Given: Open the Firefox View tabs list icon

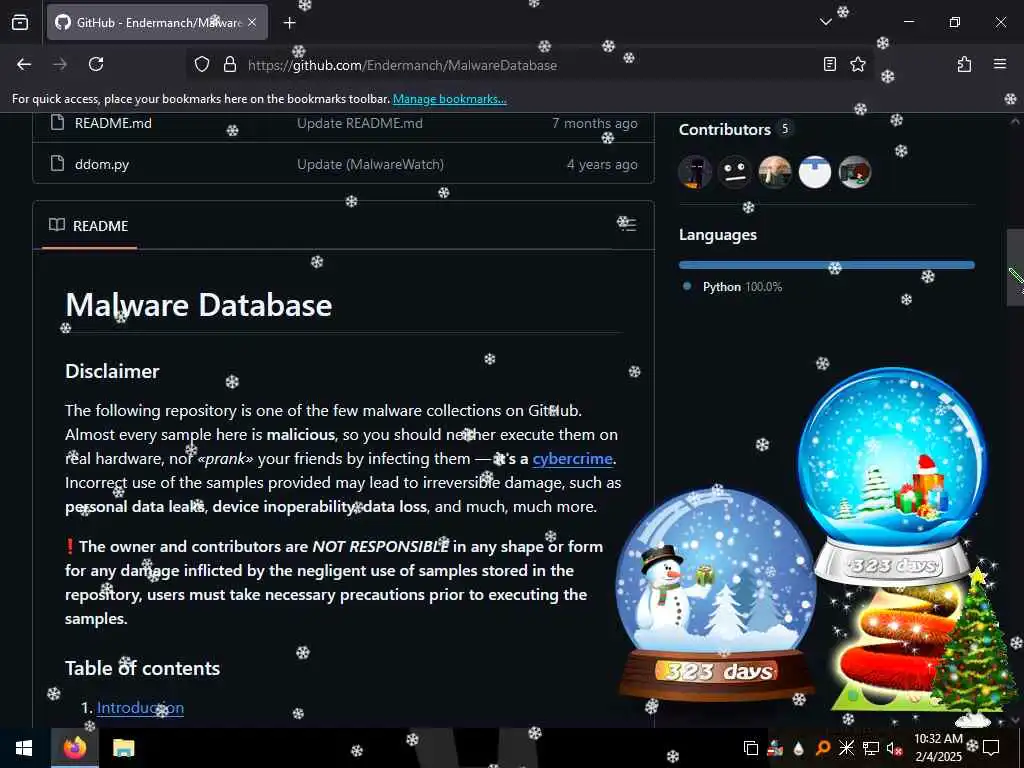Looking at the screenshot, I should coord(20,23).
